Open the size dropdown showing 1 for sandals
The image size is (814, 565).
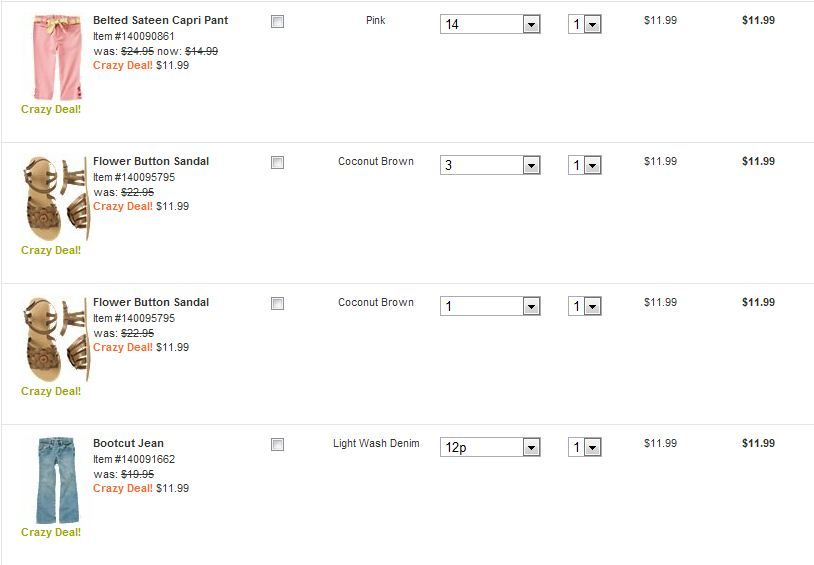(x=490, y=306)
